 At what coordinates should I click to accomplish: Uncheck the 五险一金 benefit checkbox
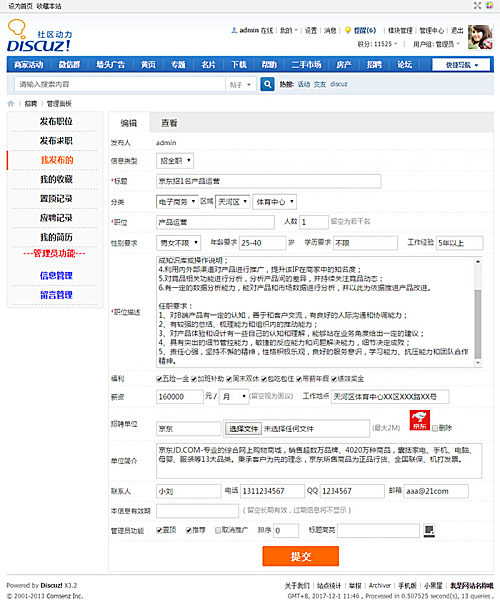pos(159,379)
